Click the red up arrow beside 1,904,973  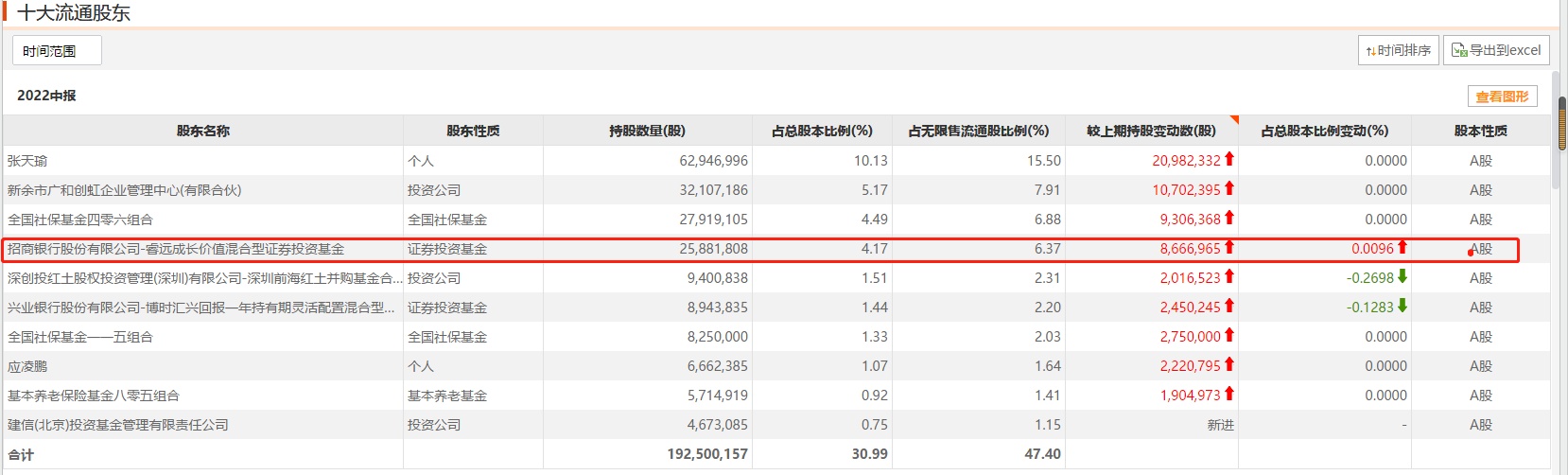pos(1229,394)
